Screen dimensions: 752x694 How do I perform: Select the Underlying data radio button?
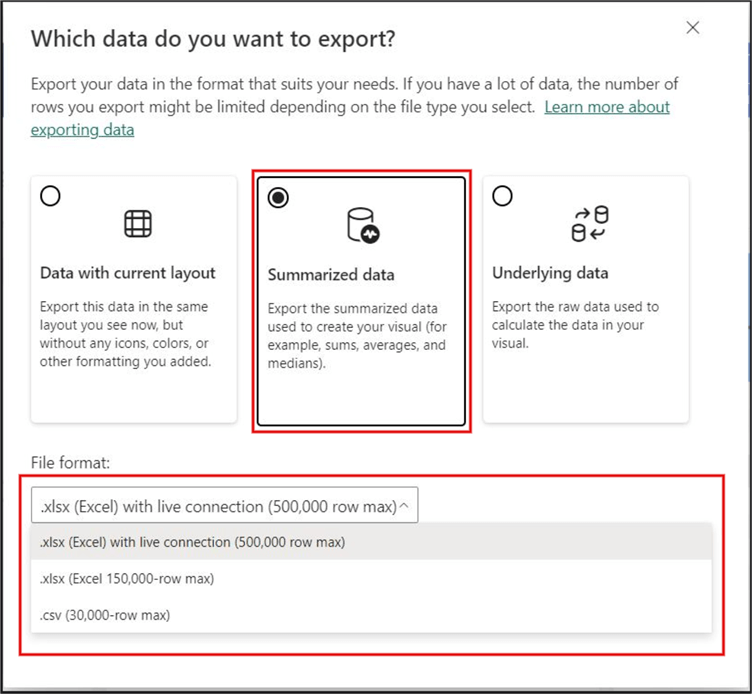tap(502, 196)
